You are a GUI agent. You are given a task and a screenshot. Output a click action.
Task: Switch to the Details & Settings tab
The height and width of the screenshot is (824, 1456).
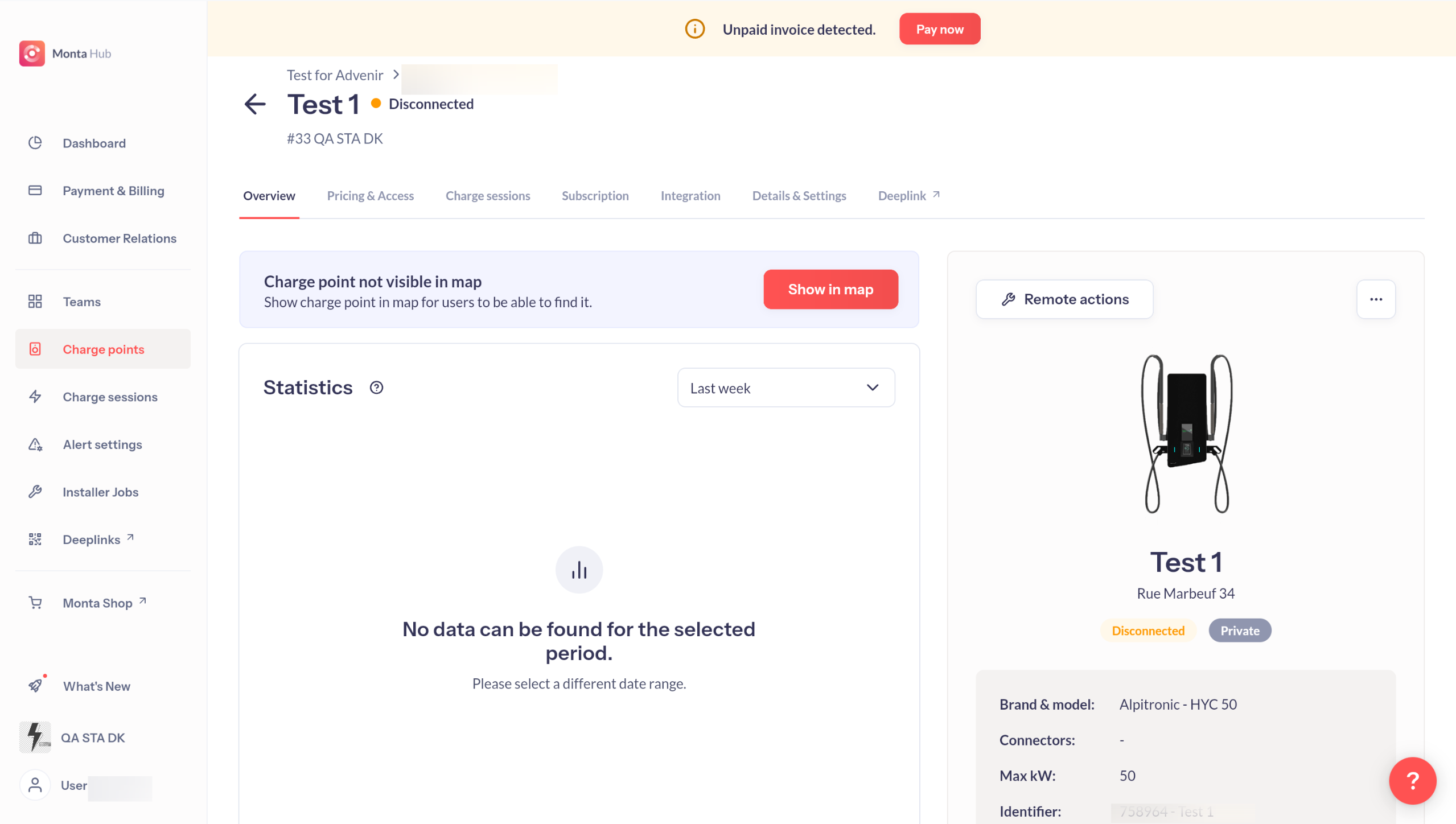799,196
